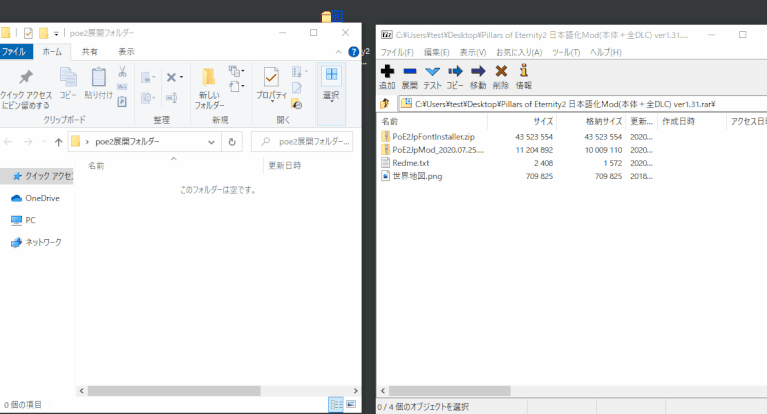
Task: Go up one folder level in 7-Zip
Action: pyautogui.click(x=385, y=104)
